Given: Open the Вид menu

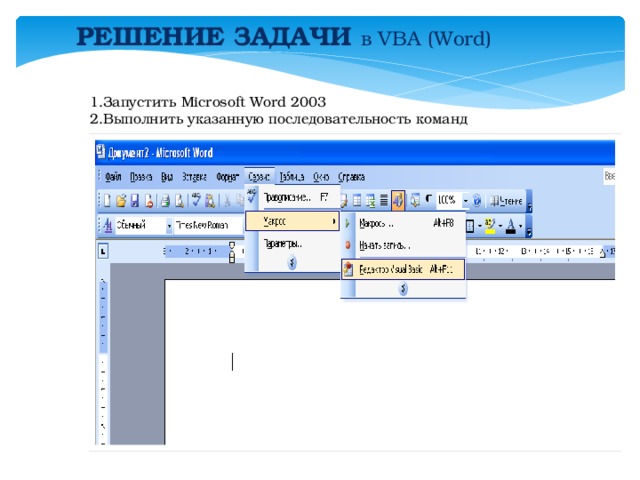Looking at the screenshot, I should (167, 177).
